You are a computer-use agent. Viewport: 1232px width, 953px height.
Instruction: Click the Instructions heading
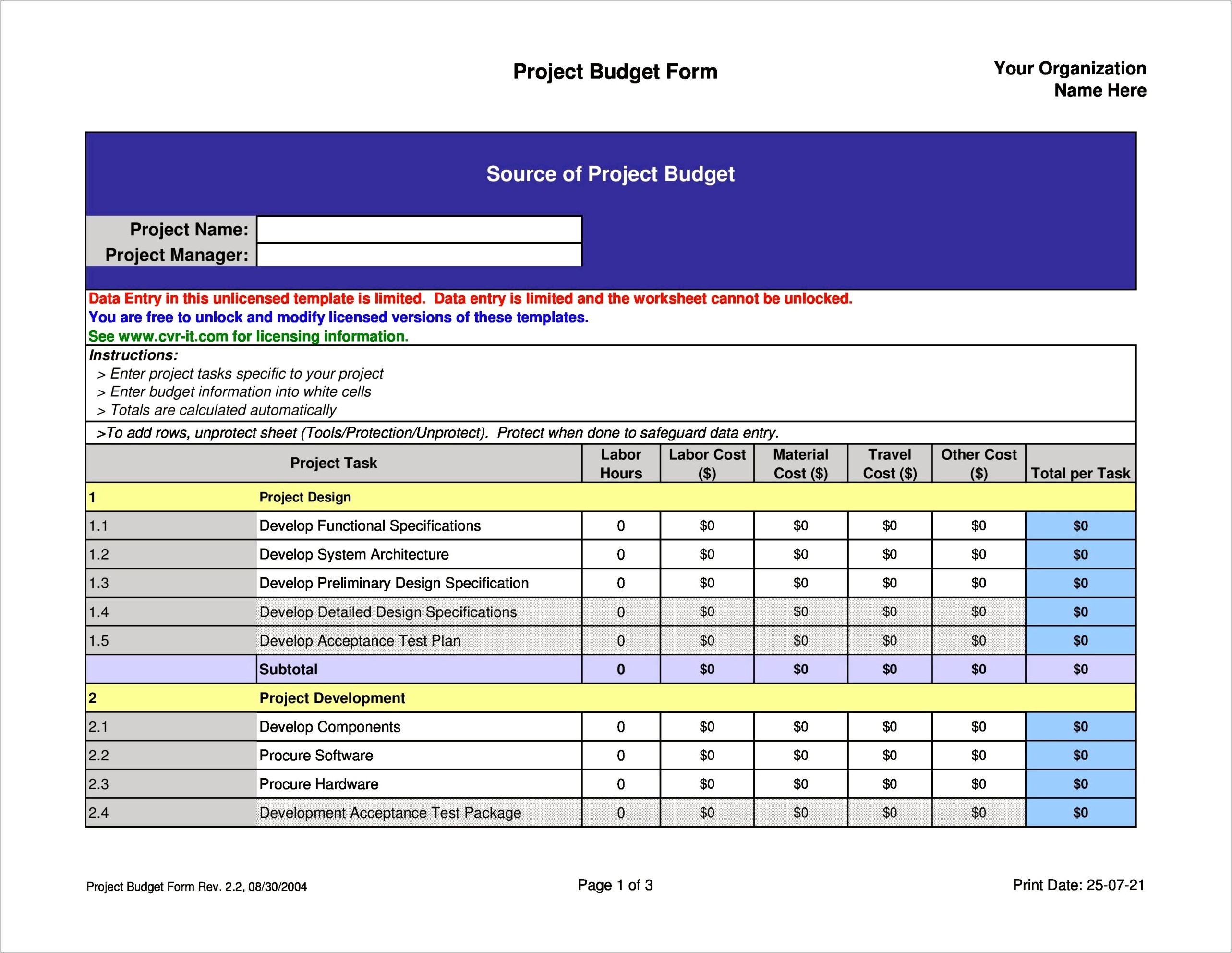[133, 355]
